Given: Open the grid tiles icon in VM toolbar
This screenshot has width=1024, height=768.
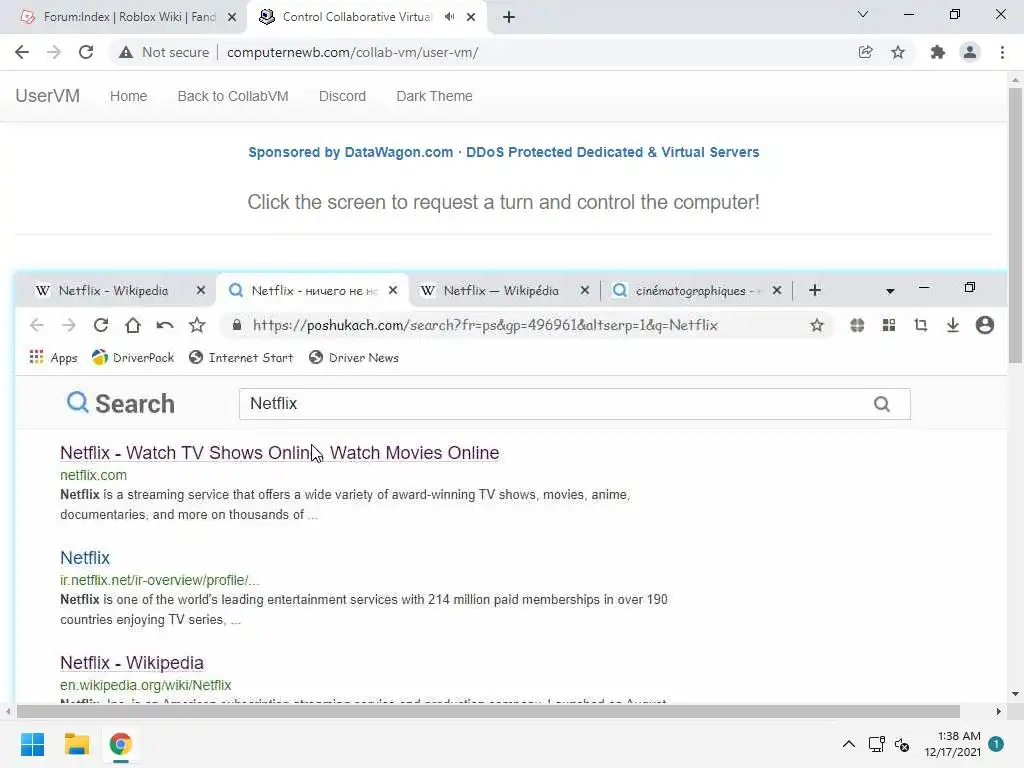Looking at the screenshot, I should point(889,325).
